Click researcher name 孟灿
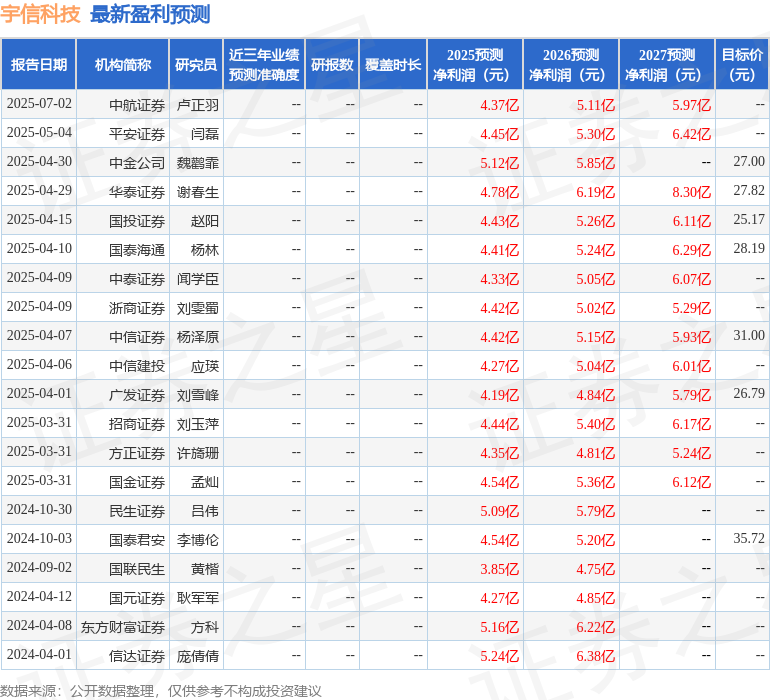 click(x=205, y=482)
